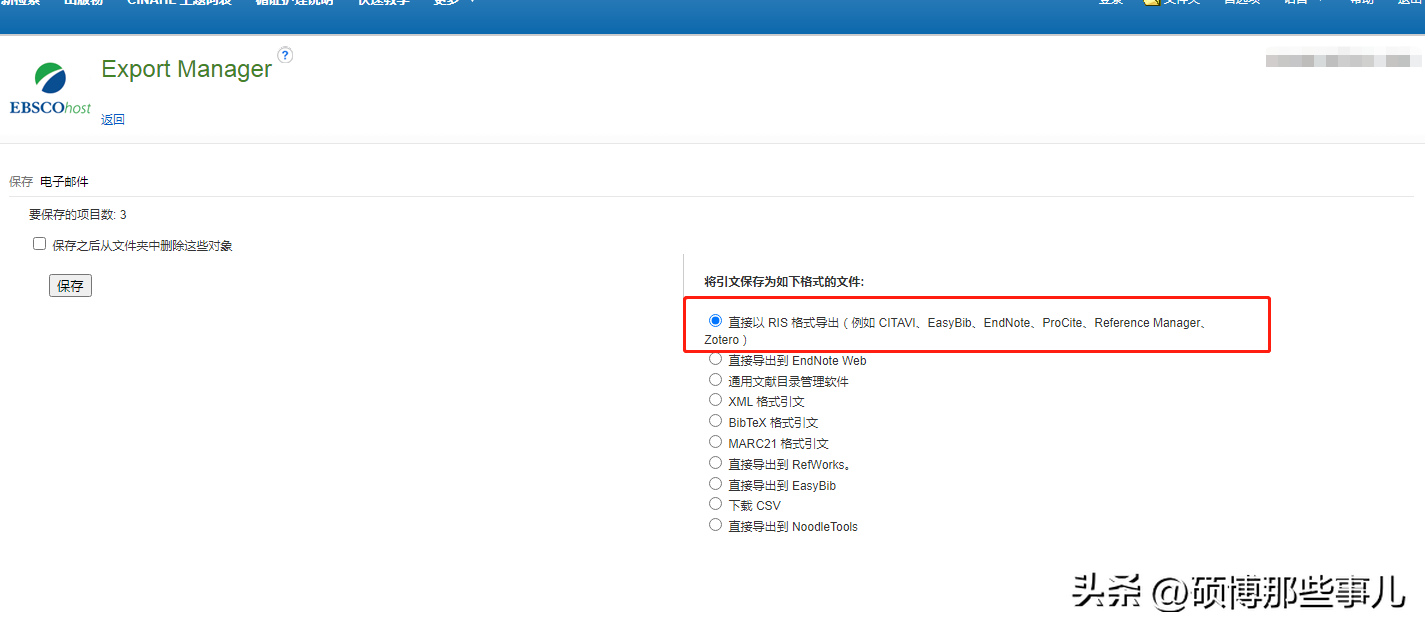This screenshot has width=1425, height=628.
Task: Open the 语言 dropdown in top bar
Action: (1302, 2)
